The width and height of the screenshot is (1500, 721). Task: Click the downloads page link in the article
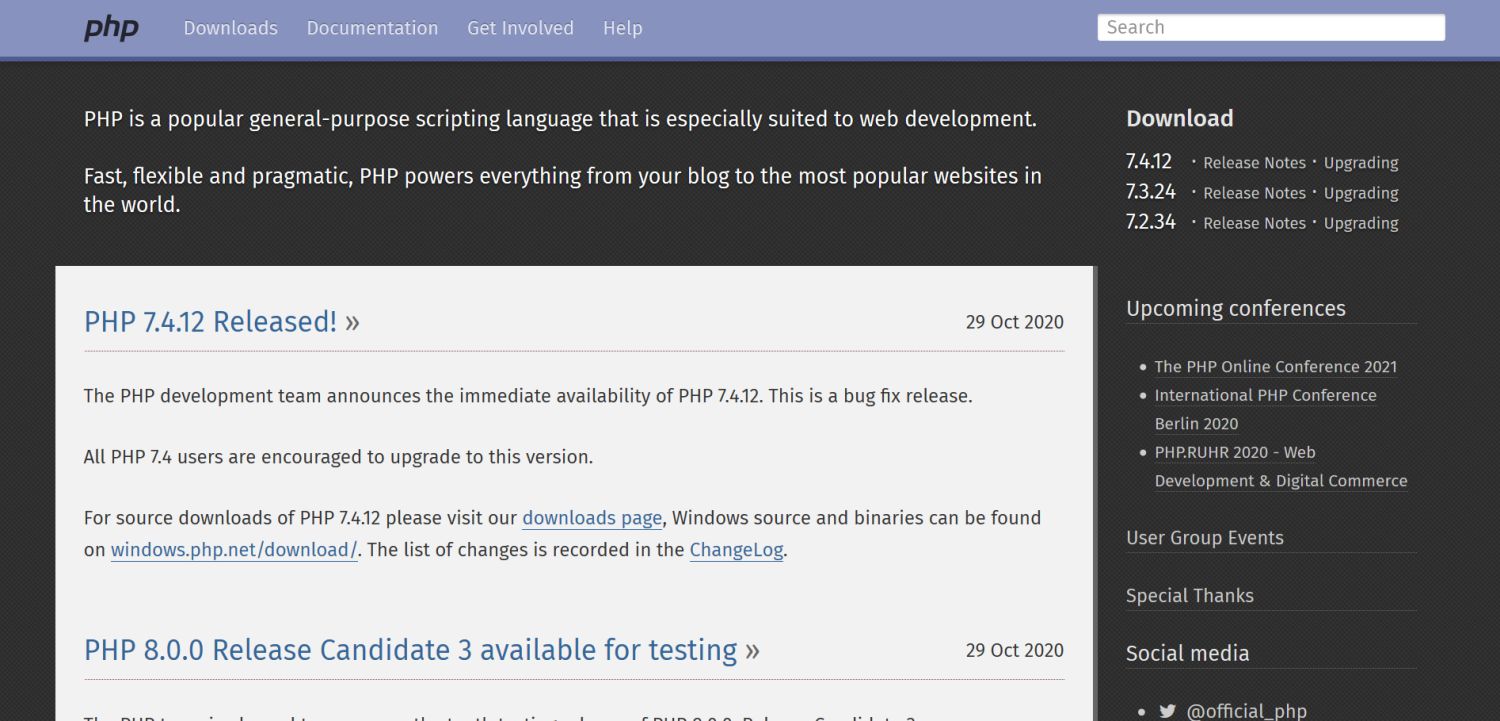point(591,518)
